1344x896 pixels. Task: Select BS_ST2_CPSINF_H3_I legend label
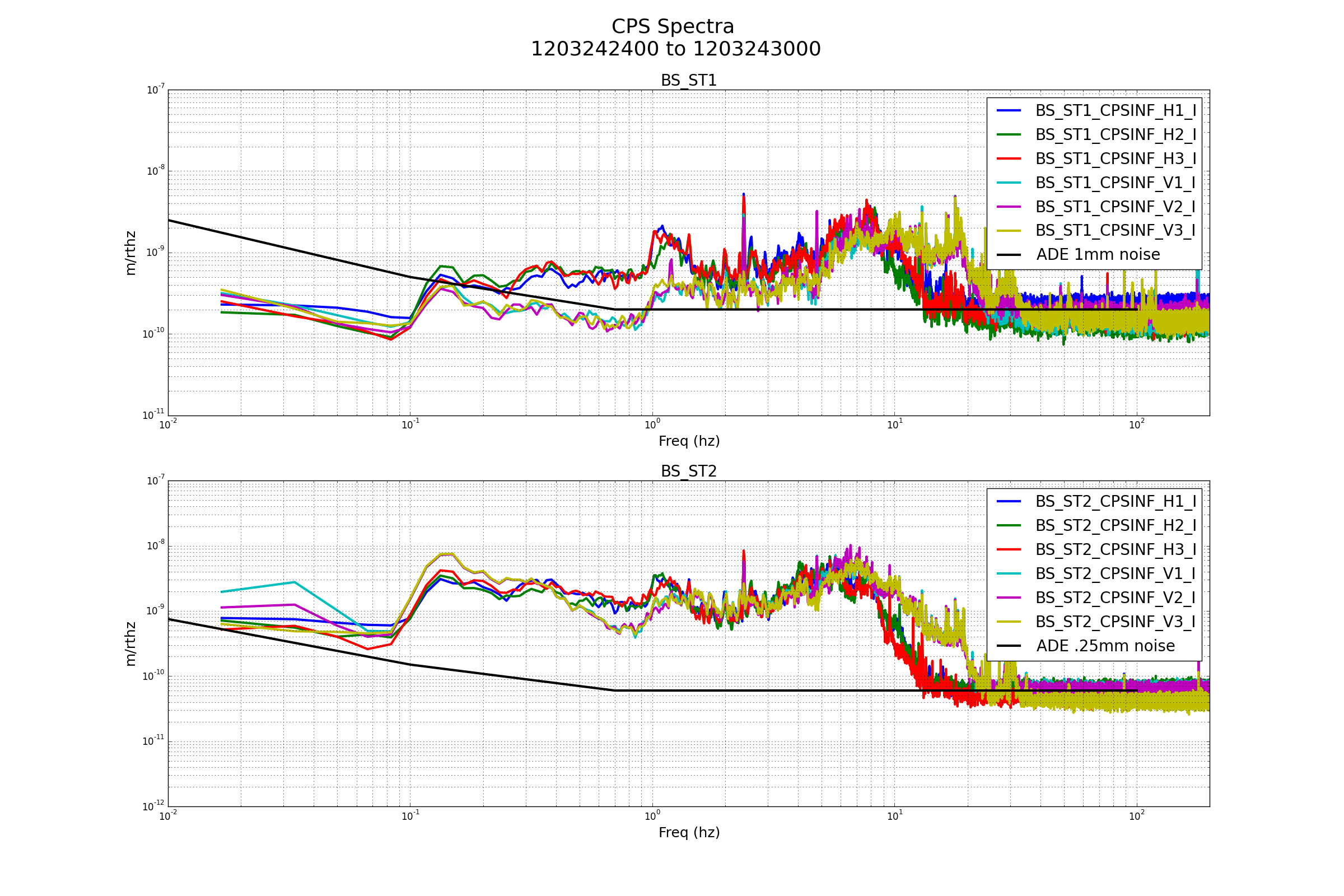1116,549
